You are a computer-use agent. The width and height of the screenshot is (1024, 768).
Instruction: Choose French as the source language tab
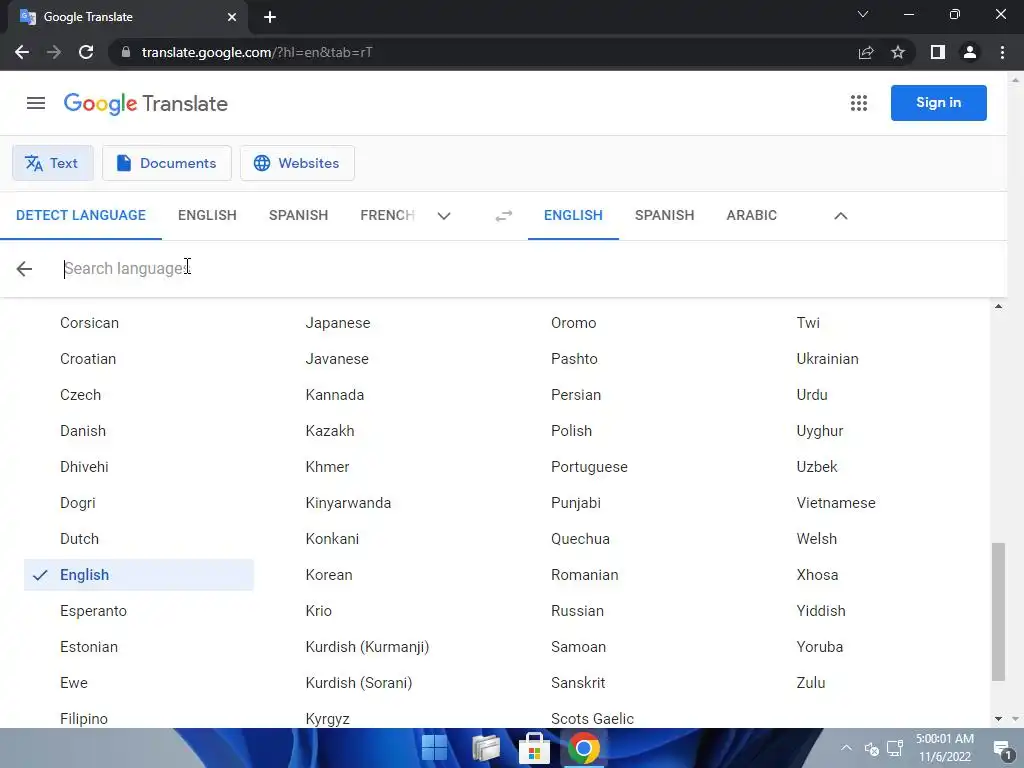387,216
